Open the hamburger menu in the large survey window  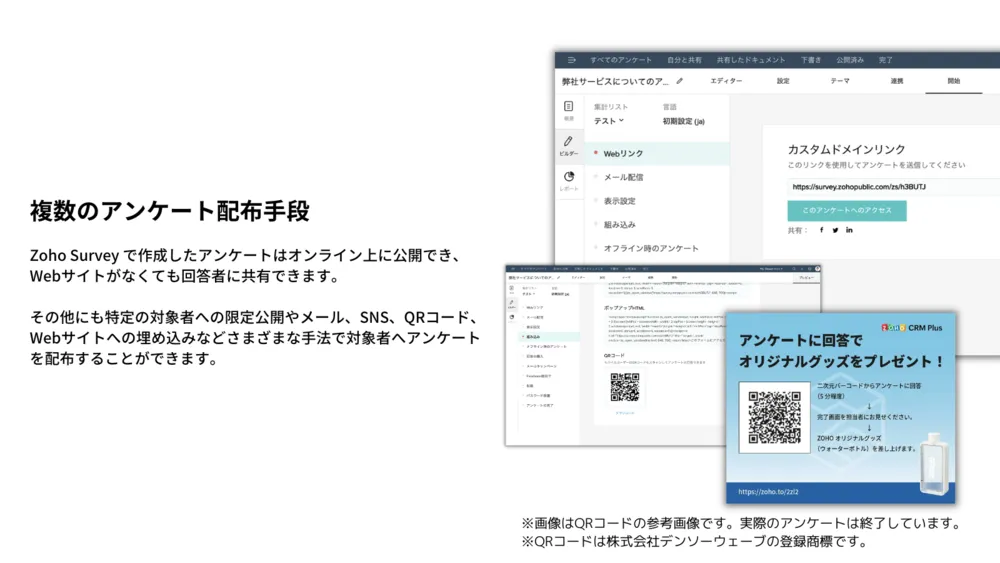tap(571, 60)
